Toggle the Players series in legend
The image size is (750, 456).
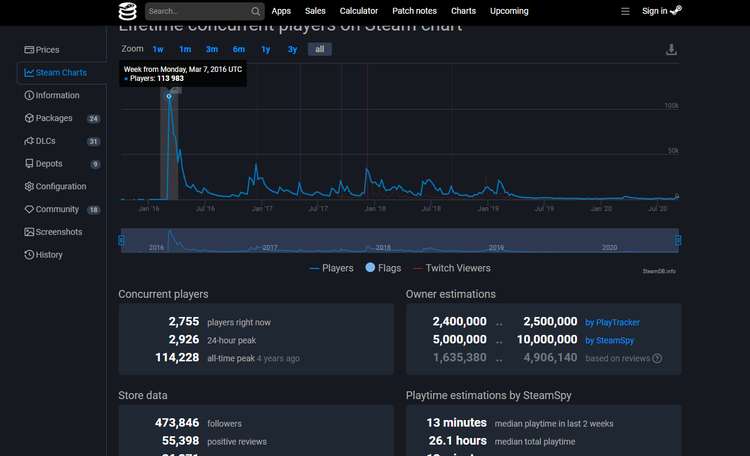tap(331, 268)
